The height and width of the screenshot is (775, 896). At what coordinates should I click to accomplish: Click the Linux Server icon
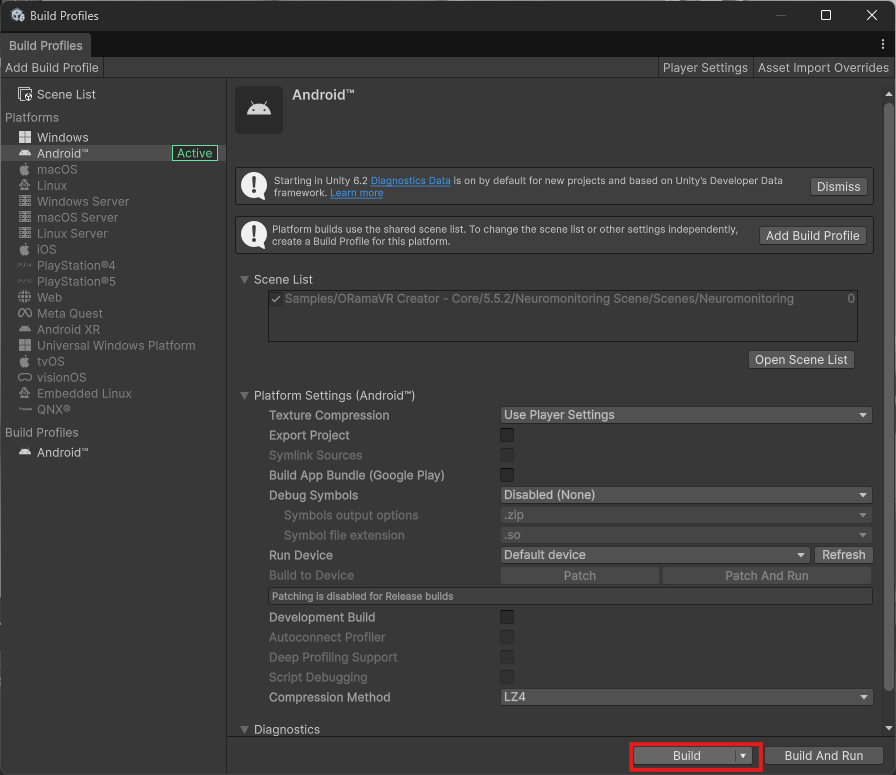[25, 233]
